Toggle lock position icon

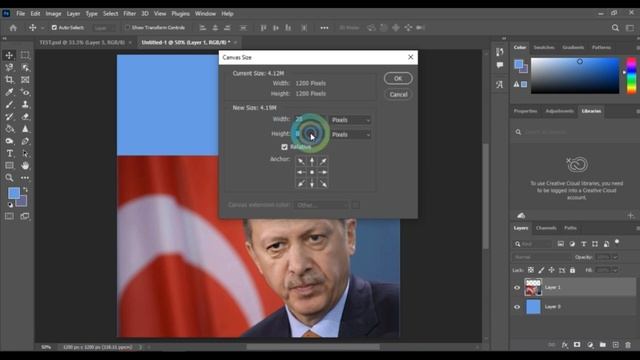[x=551, y=270]
